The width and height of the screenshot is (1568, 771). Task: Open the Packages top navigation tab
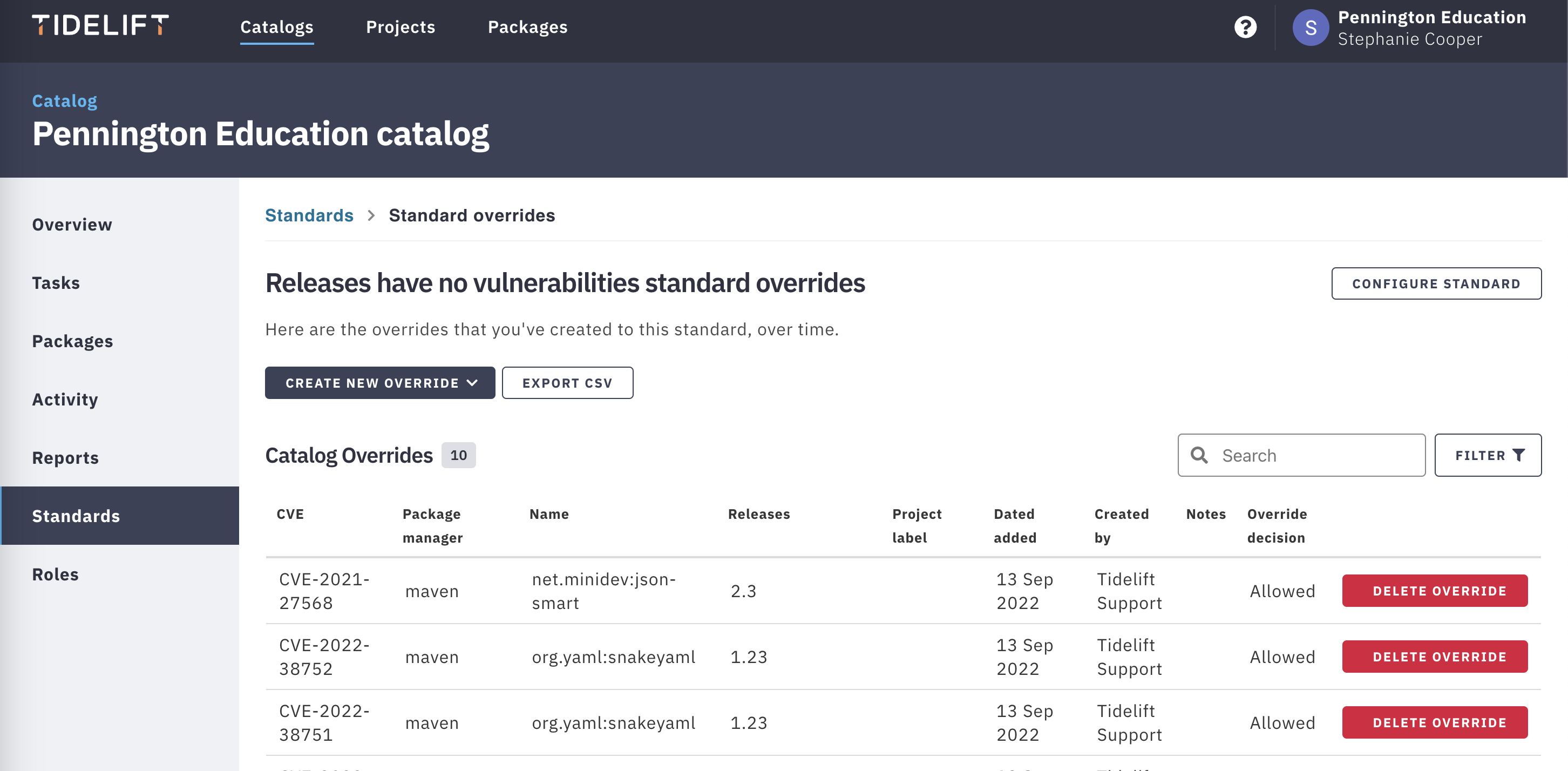click(528, 27)
